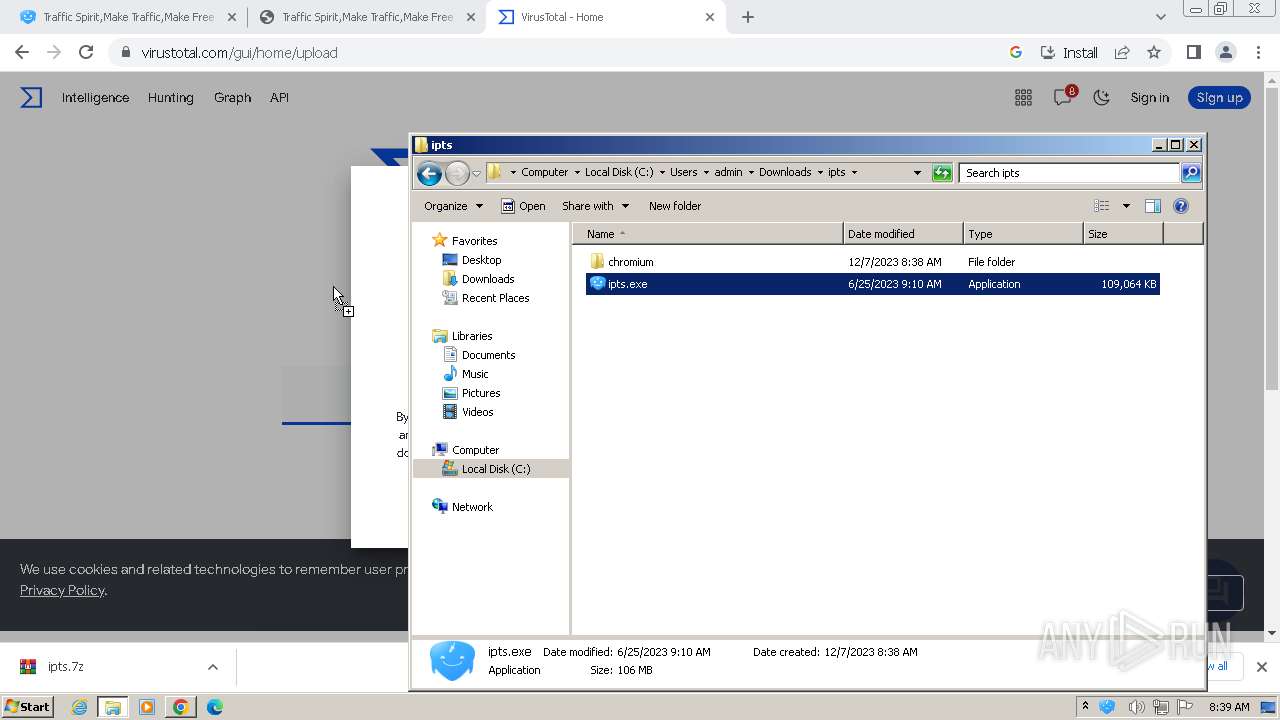
Task: Open Chrome three-dot menu
Action: [1258, 52]
